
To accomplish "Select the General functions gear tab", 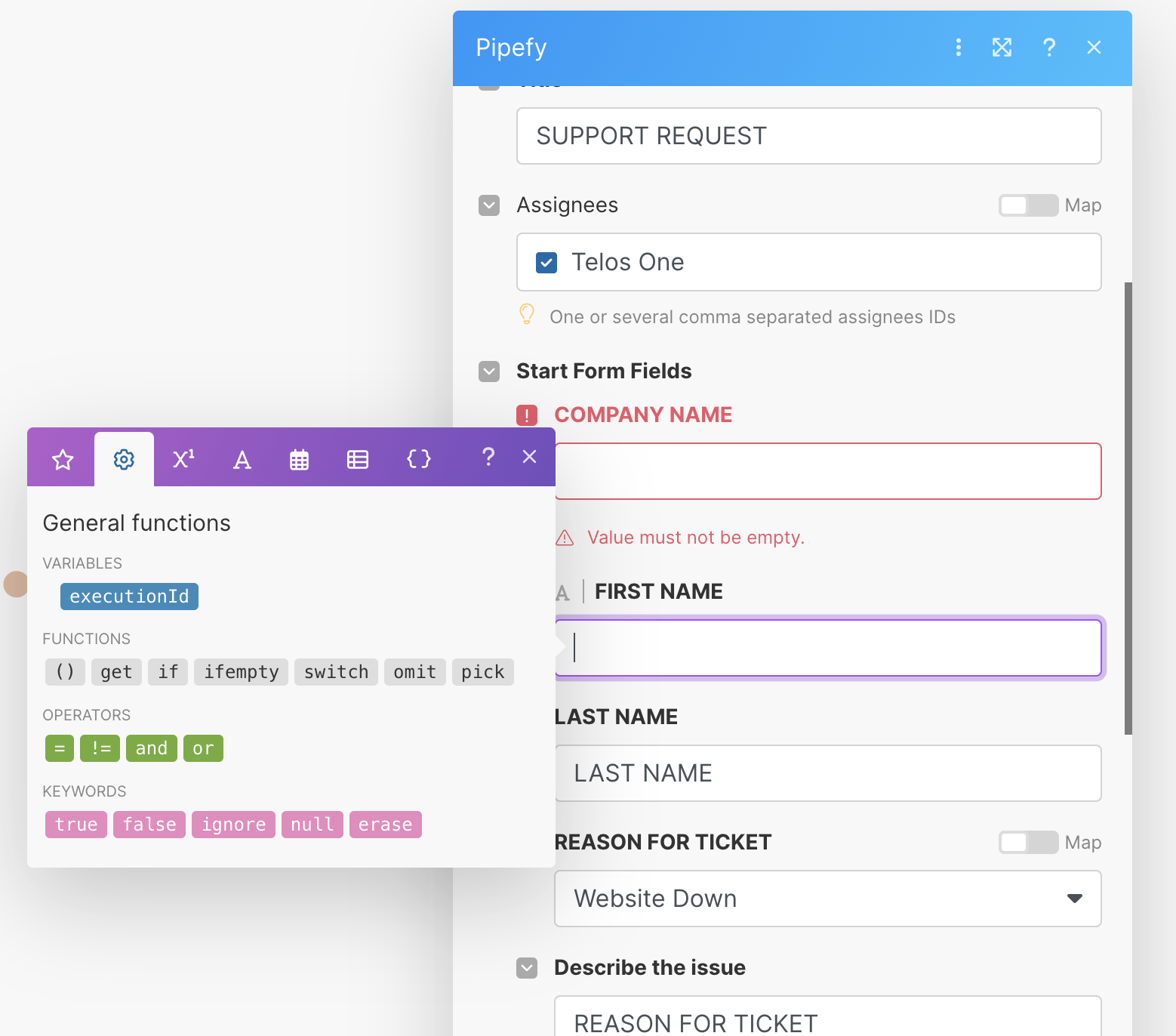I will [x=124, y=459].
